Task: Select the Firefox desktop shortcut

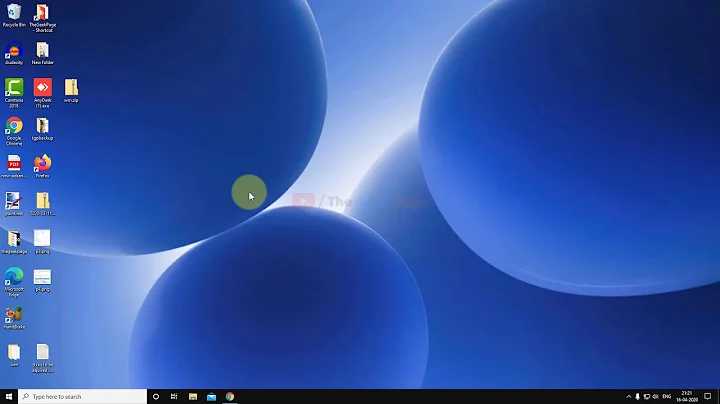Action: 43,166
